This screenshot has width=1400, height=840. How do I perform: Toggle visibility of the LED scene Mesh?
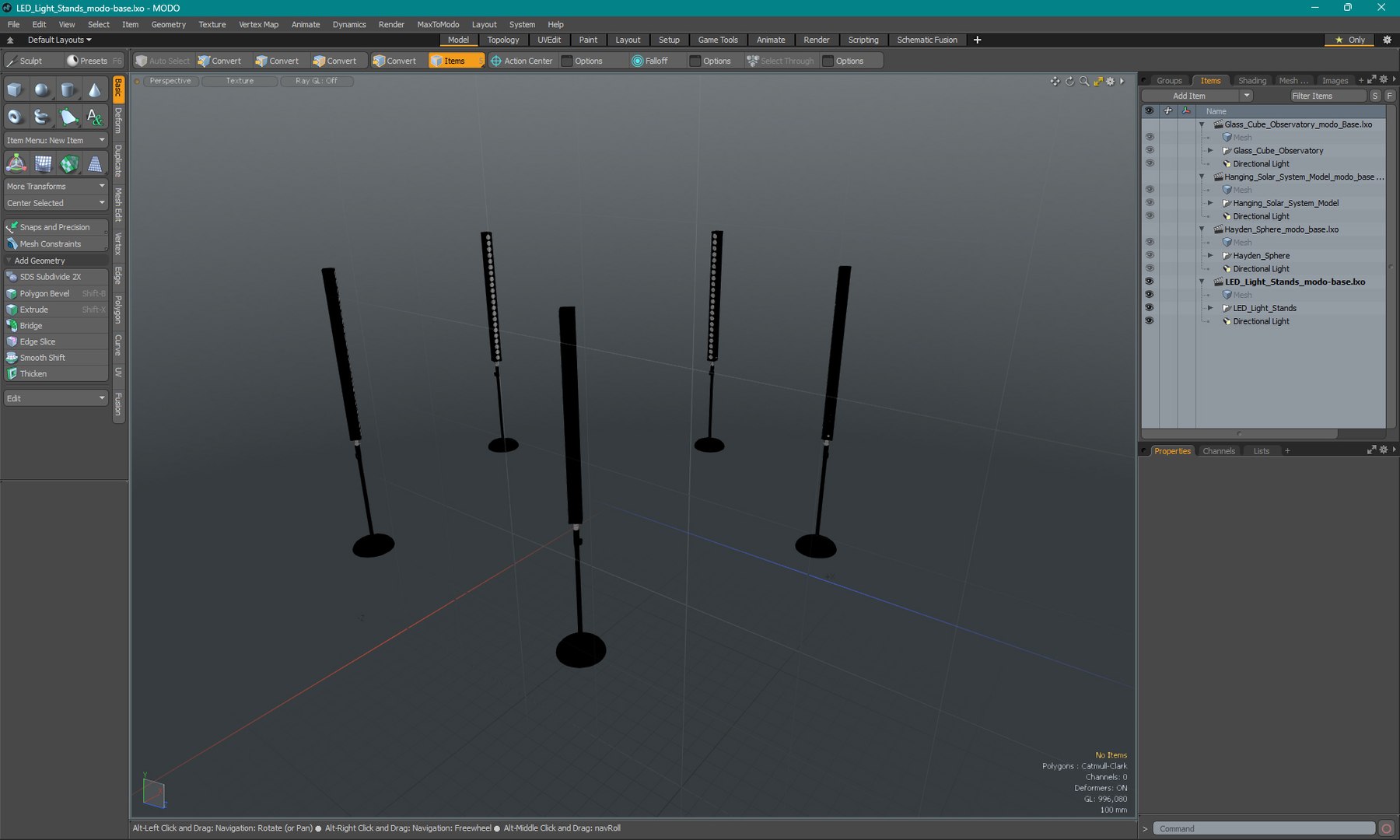point(1149,295)
